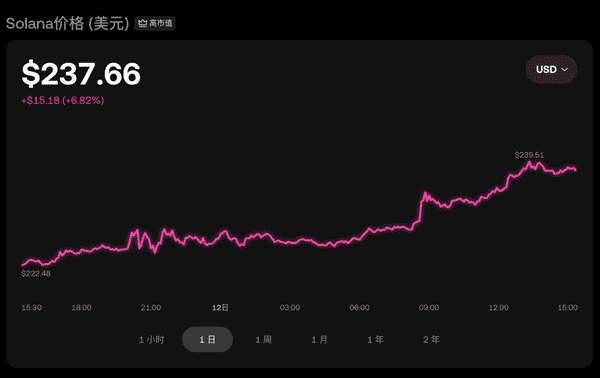Image resolution: width=600 pixels, height=378 pixels.
Task: Click the Solana价格 (美元) heading
Action: pos(68,23)
